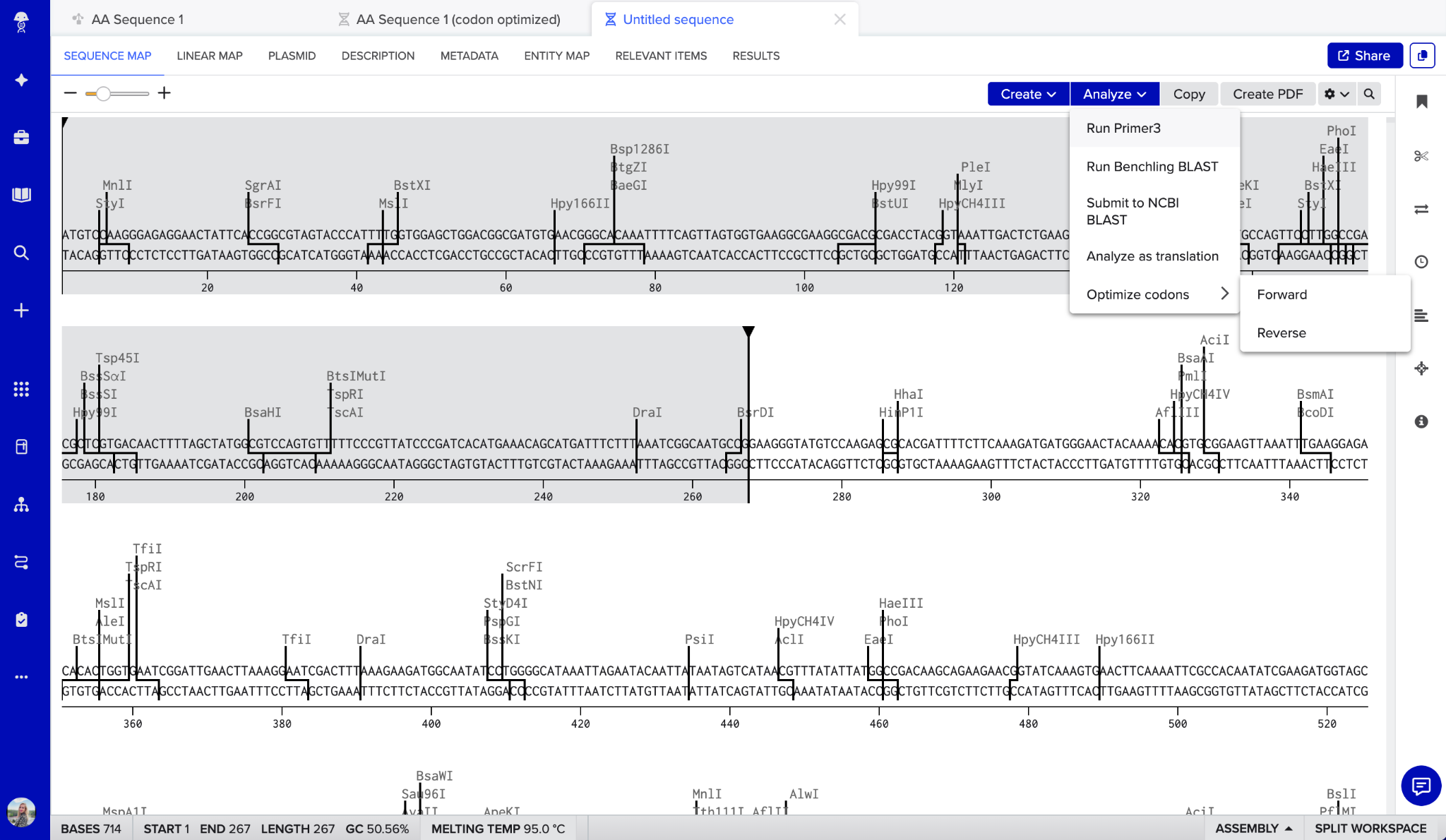
Task: Click the Create PDF button
Action: click(1267, 94)
